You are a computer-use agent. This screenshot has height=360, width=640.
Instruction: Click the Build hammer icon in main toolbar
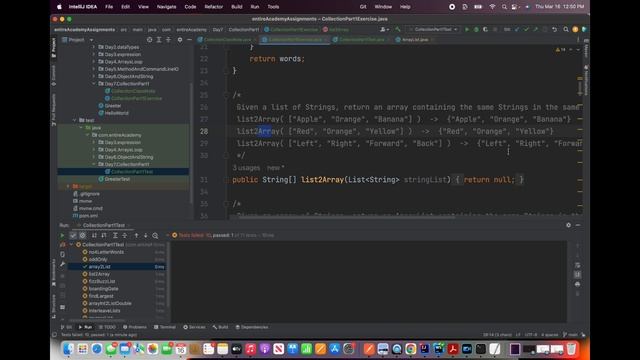[398, 29]
